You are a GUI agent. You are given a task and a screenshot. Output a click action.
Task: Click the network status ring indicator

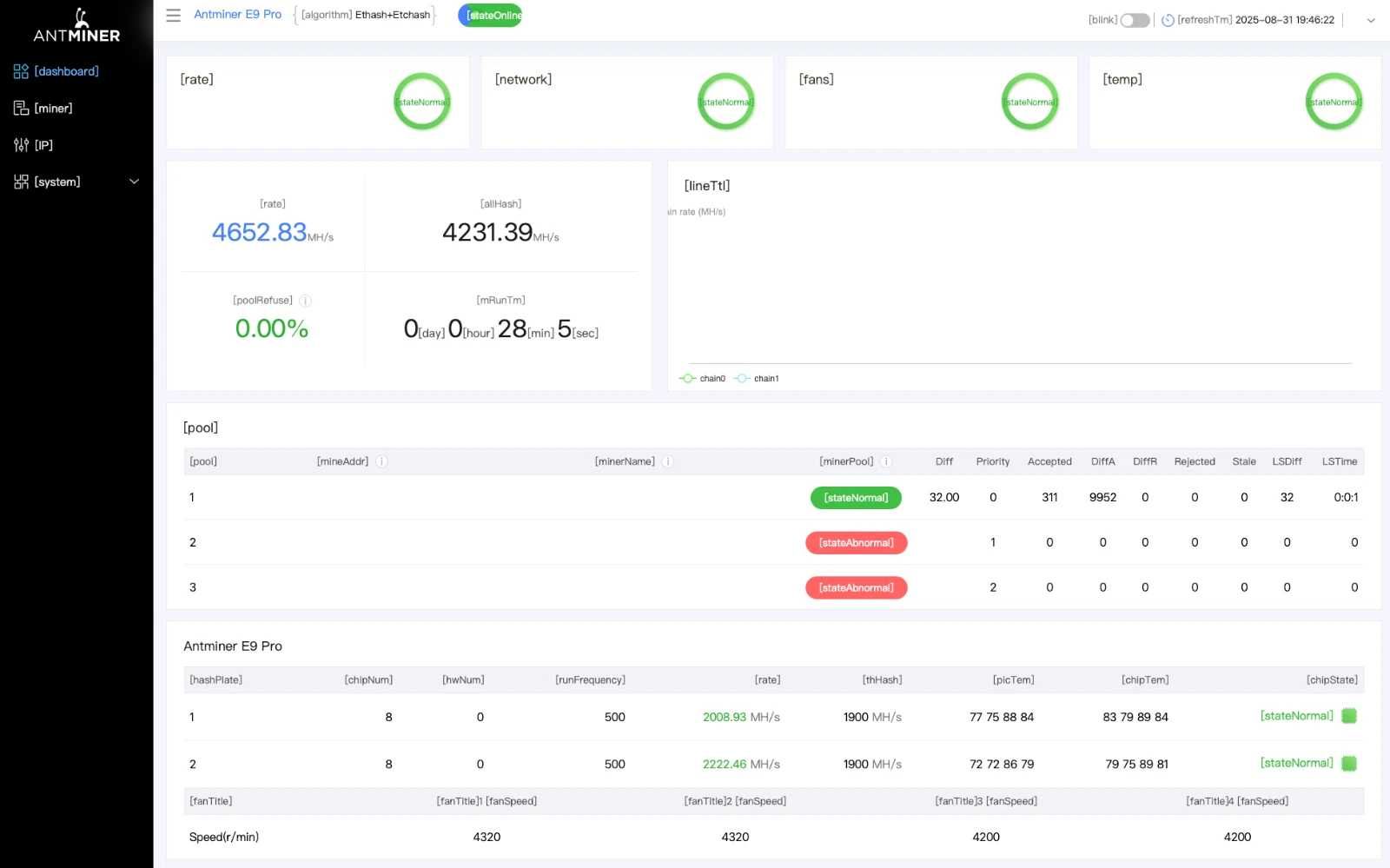point(726,102)
